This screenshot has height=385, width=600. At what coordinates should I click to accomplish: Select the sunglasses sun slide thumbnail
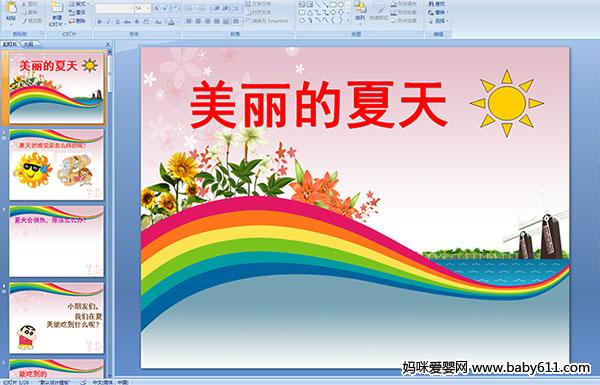click(56, 165)
